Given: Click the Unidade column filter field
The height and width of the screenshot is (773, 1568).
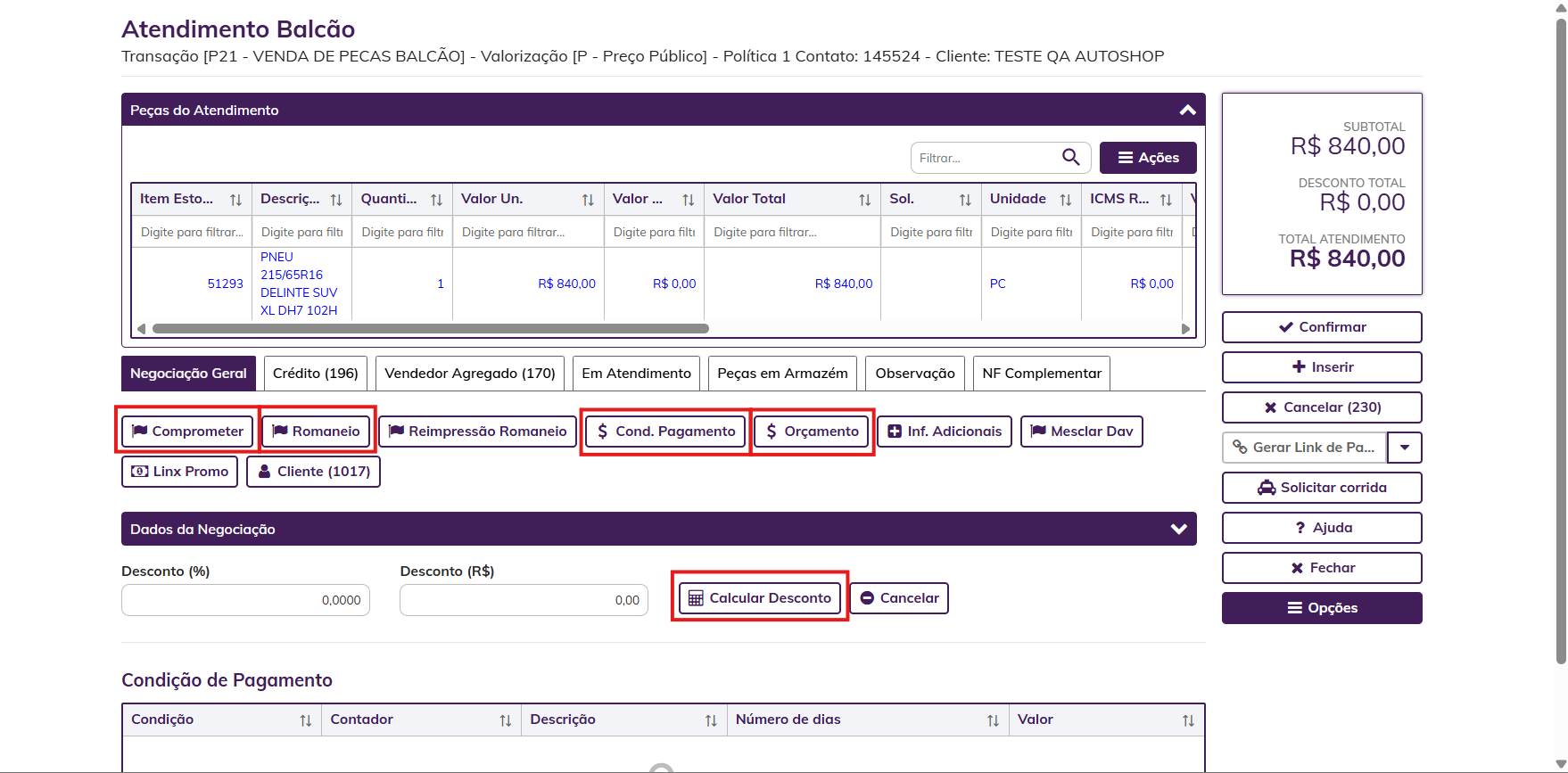Looking at the screenshot, I should click(x=1031, y=232).
